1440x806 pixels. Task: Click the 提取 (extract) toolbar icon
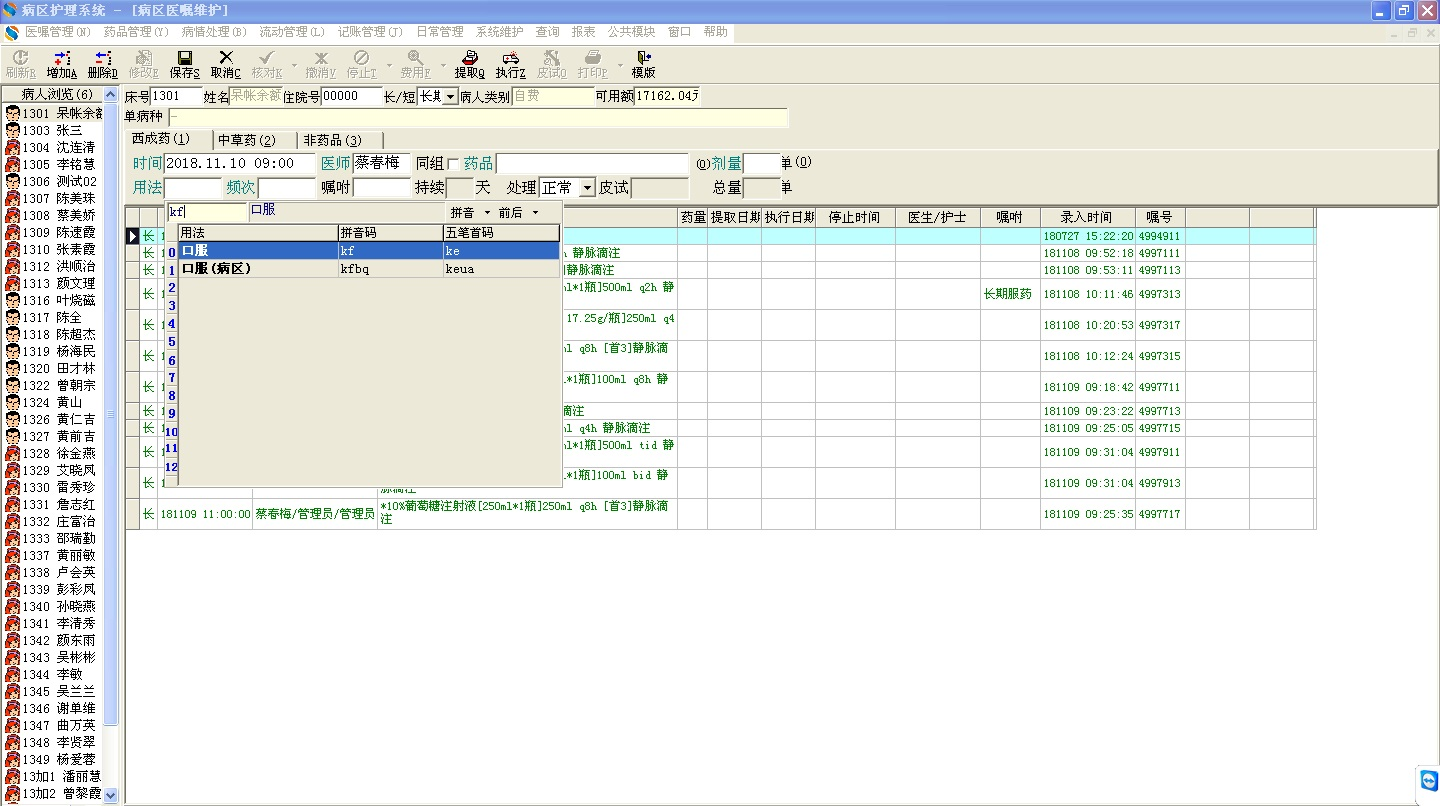point(470,64)
